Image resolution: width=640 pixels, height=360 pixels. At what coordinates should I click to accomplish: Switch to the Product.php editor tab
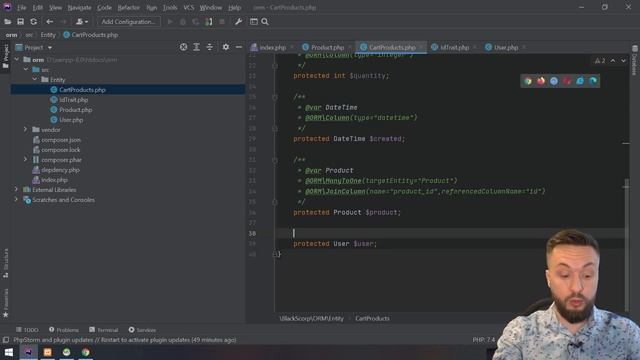(x=327, y=47)
